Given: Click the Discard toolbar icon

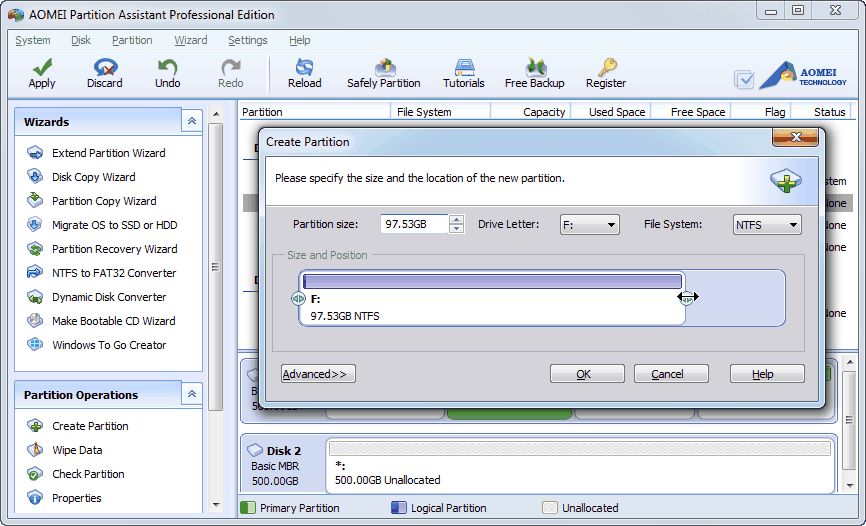Looking at the screenshot, I should tap(105, 67).
